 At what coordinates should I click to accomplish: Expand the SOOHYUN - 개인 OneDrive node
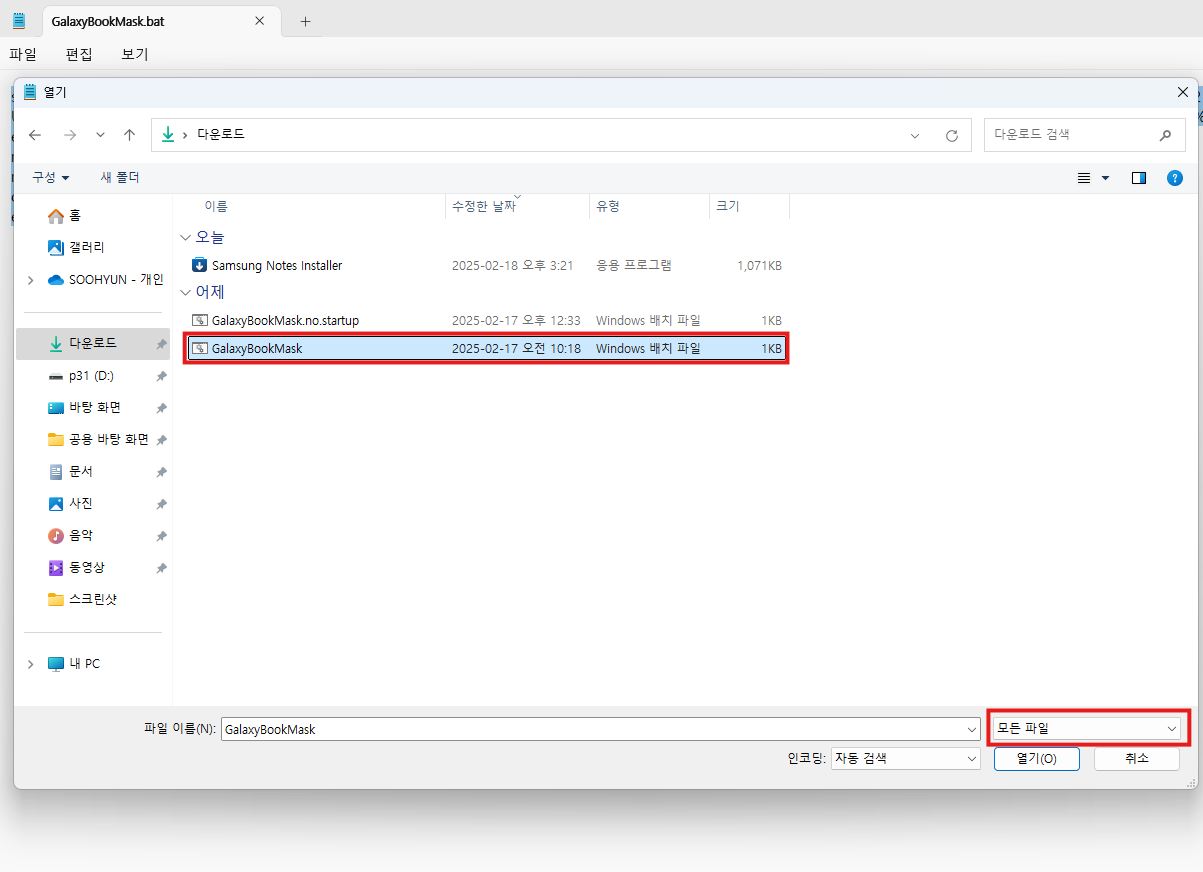coord(30,280)
